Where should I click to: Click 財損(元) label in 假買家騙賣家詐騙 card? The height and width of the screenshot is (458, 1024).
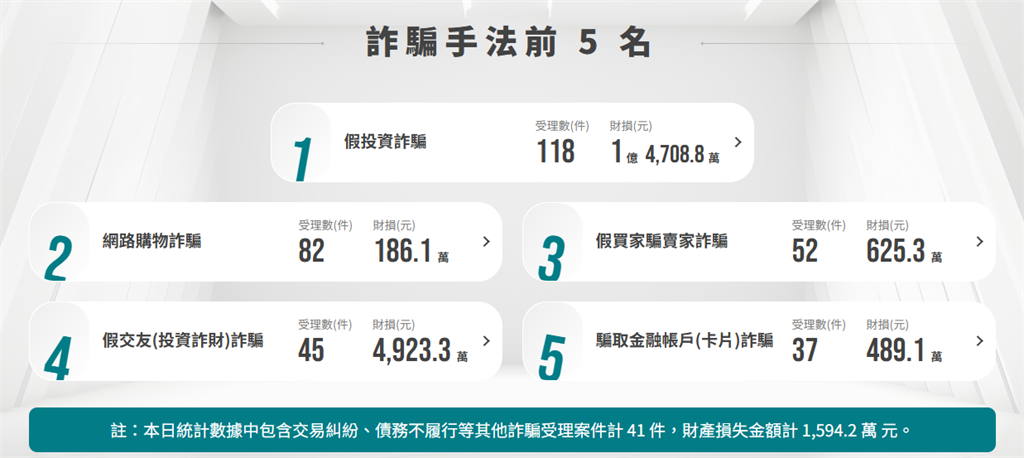coord(888,225)
